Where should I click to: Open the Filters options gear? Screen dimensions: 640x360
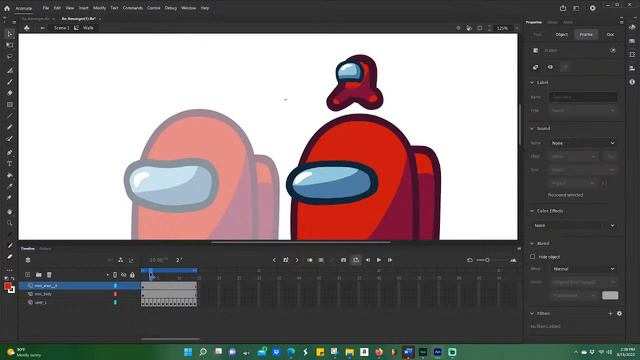[x=619, y=313]
